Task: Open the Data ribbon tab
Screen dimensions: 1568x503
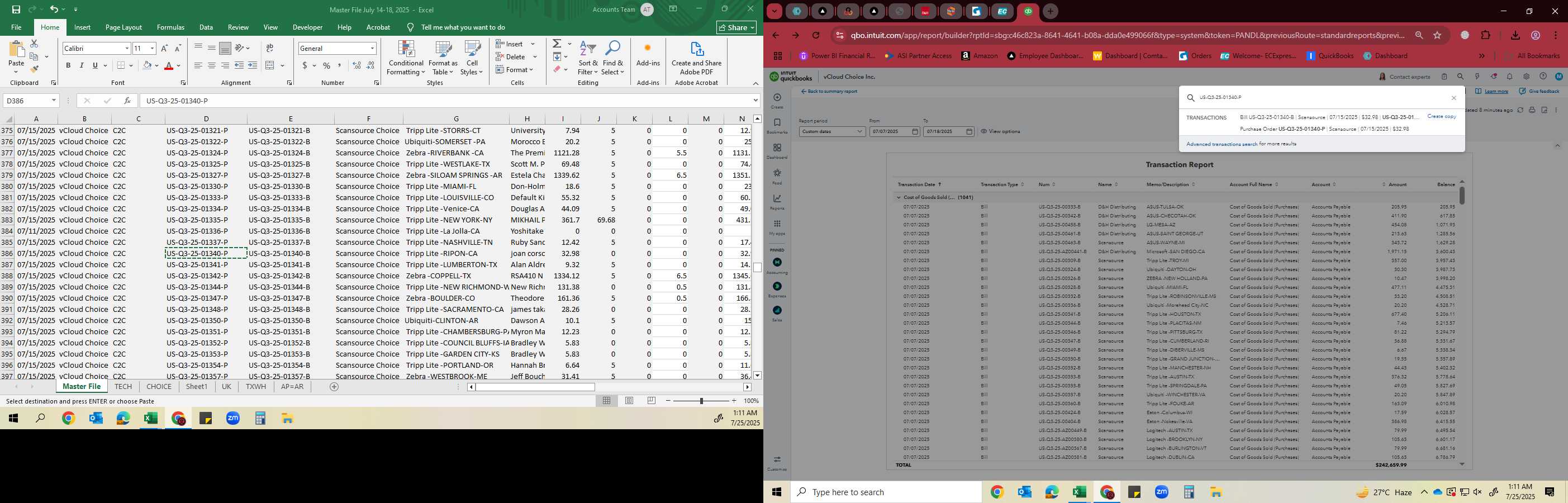Action: point(206,27)
